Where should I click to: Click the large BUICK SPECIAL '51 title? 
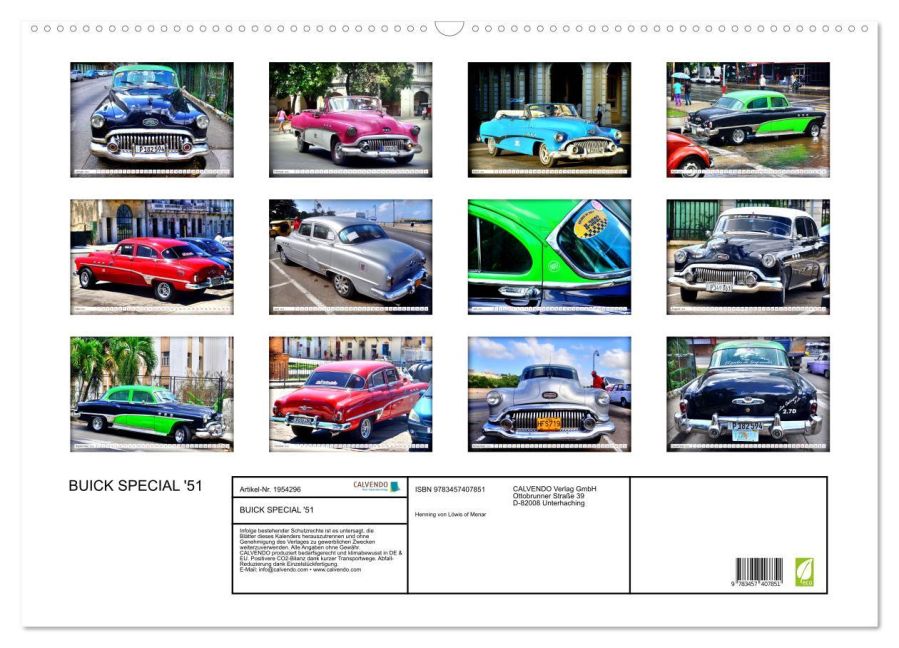tap(135, 486)
